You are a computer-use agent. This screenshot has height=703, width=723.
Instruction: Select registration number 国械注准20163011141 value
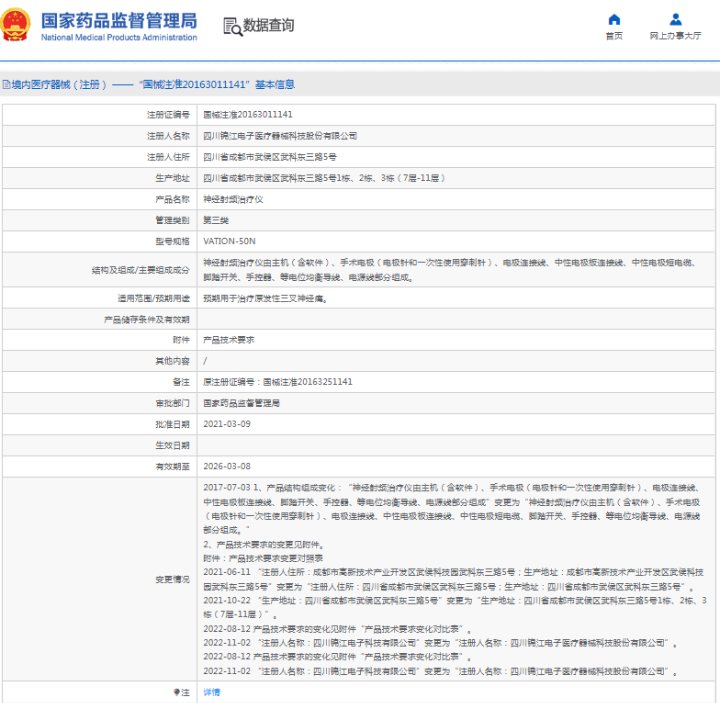pyautogui.click(x=248, y=115)
